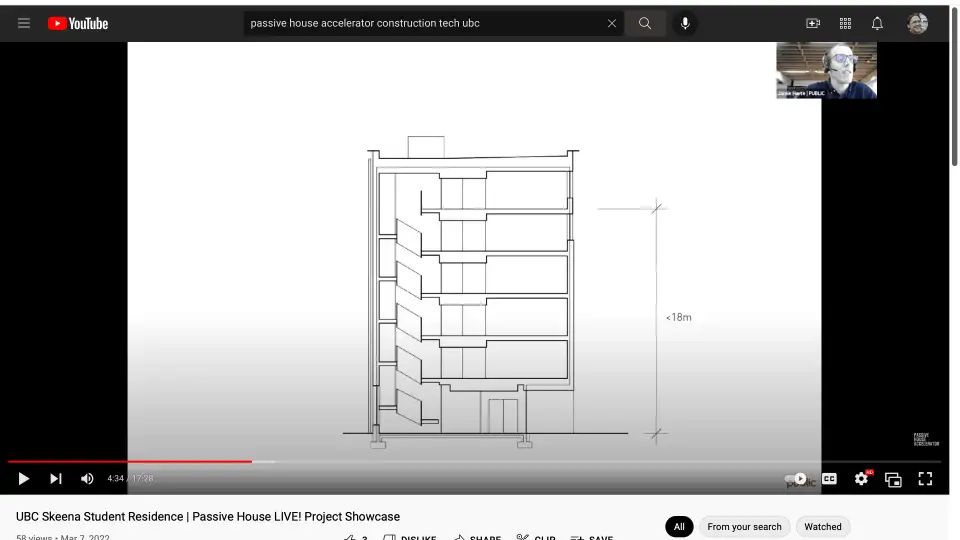Image resolution: width=960 pixels, height=540 pixels.
Task: Play the paused video
Action: coord(24,479)
